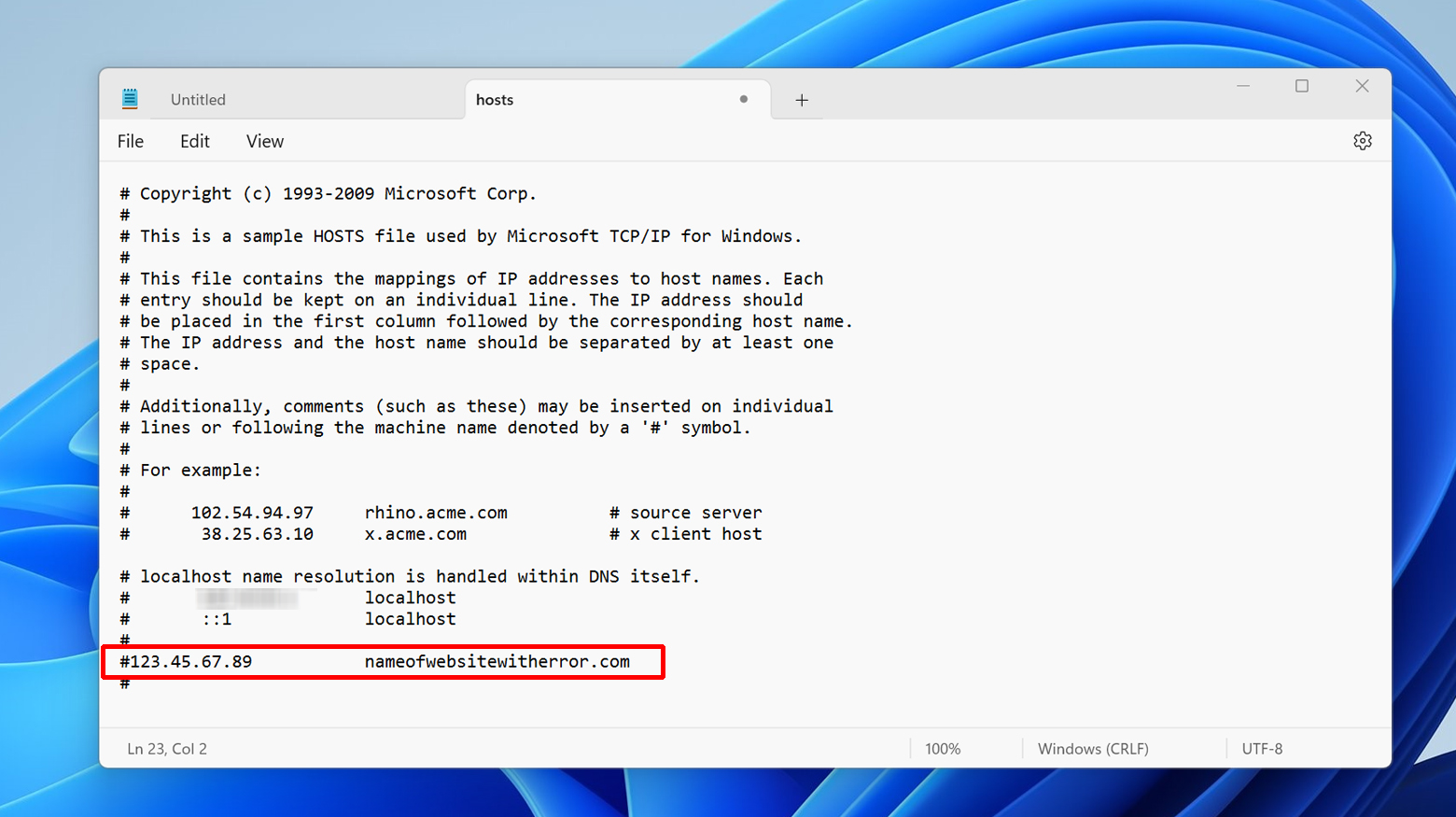The width and height of the screenshot is (1456, 817).
Task: Open Notepad settings gear icon
Action: [1362, 141]
